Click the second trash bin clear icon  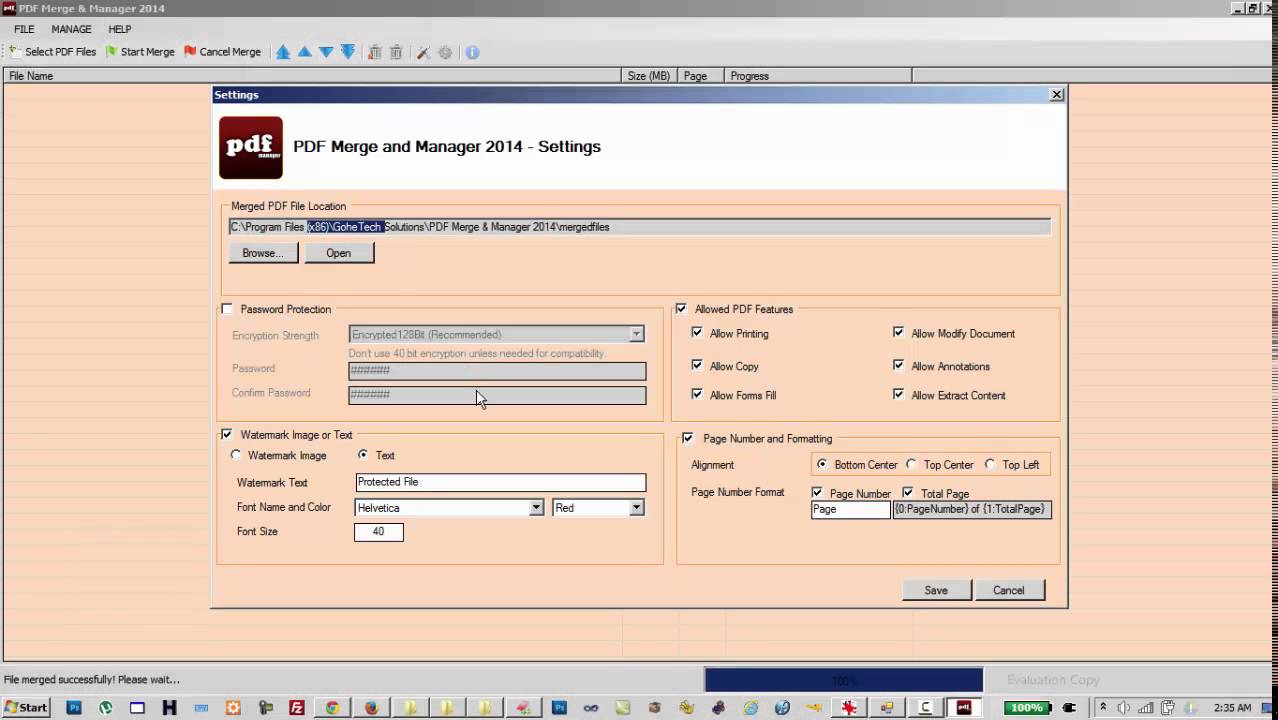(x=396, y=52)
